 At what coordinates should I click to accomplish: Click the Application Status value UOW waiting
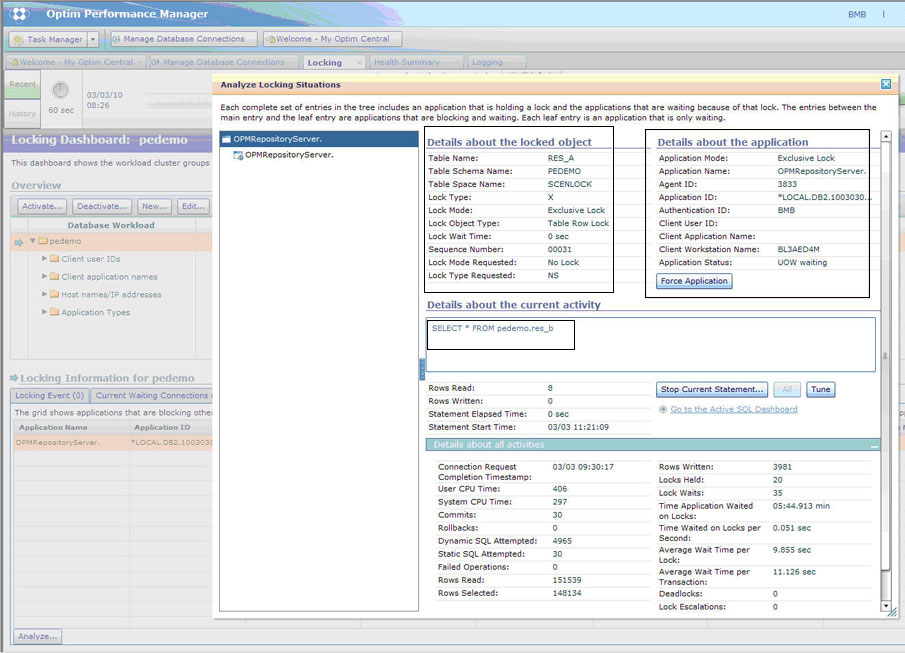(x=802, y=263)
